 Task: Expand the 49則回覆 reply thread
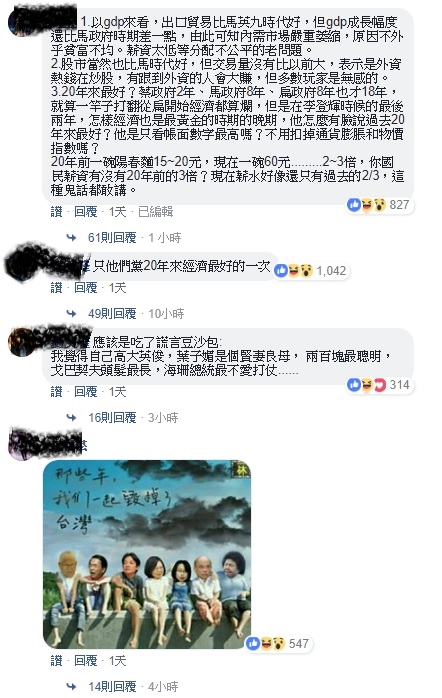(x=112, y=314)
